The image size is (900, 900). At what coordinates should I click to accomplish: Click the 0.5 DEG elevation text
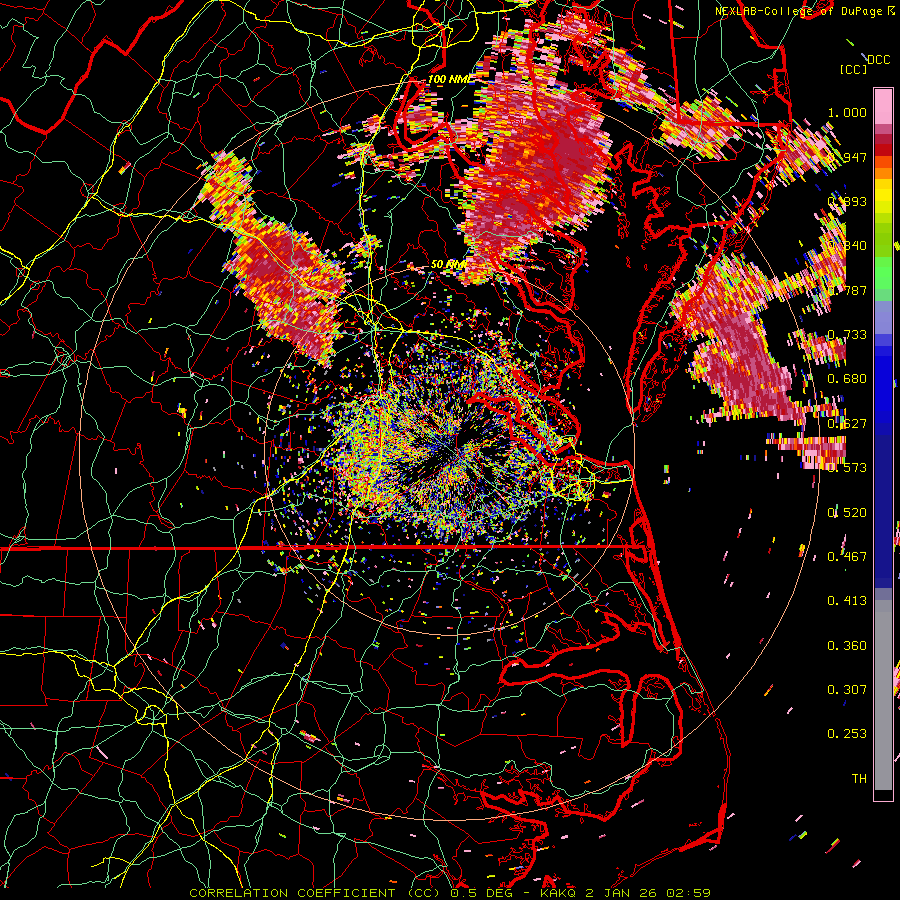(482, 893)
